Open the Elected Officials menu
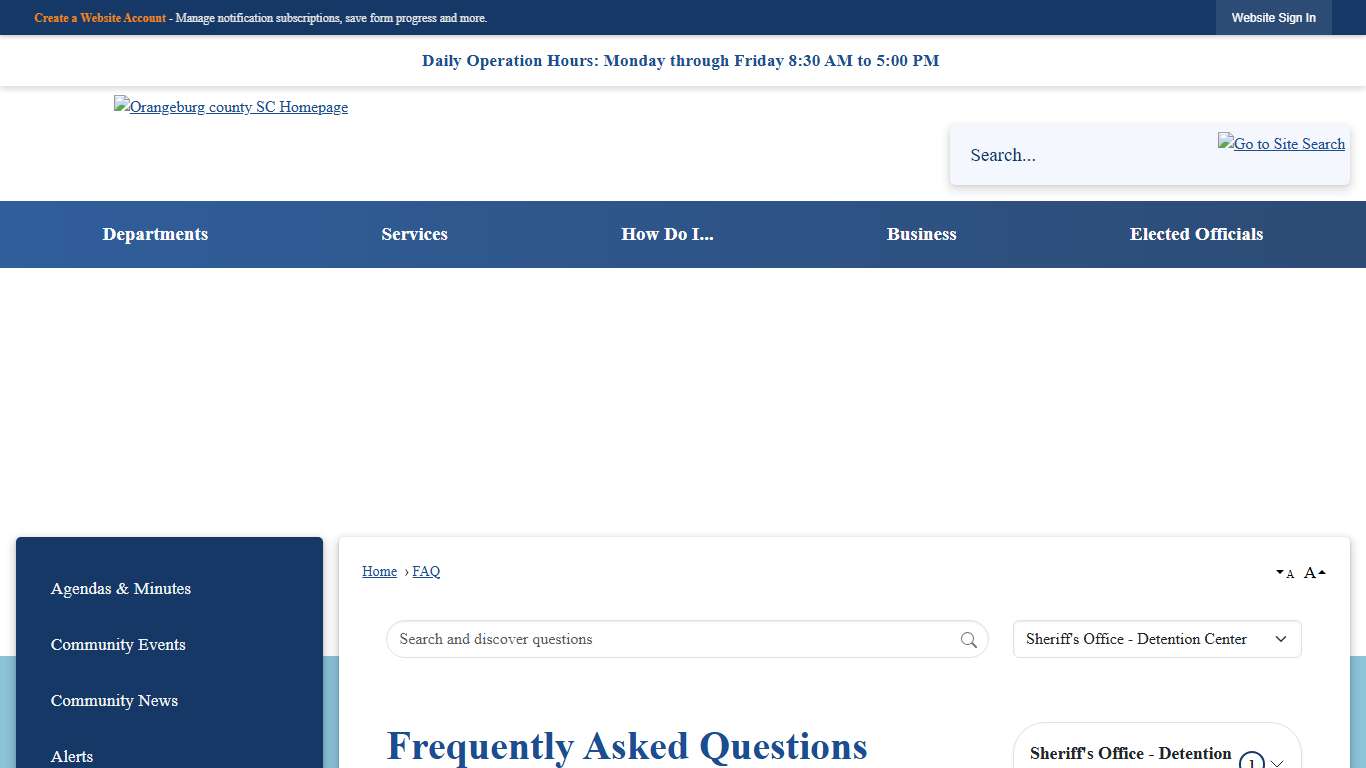Image resolution: width=1366 pixels, height=768 pixels. (1196, 234)
